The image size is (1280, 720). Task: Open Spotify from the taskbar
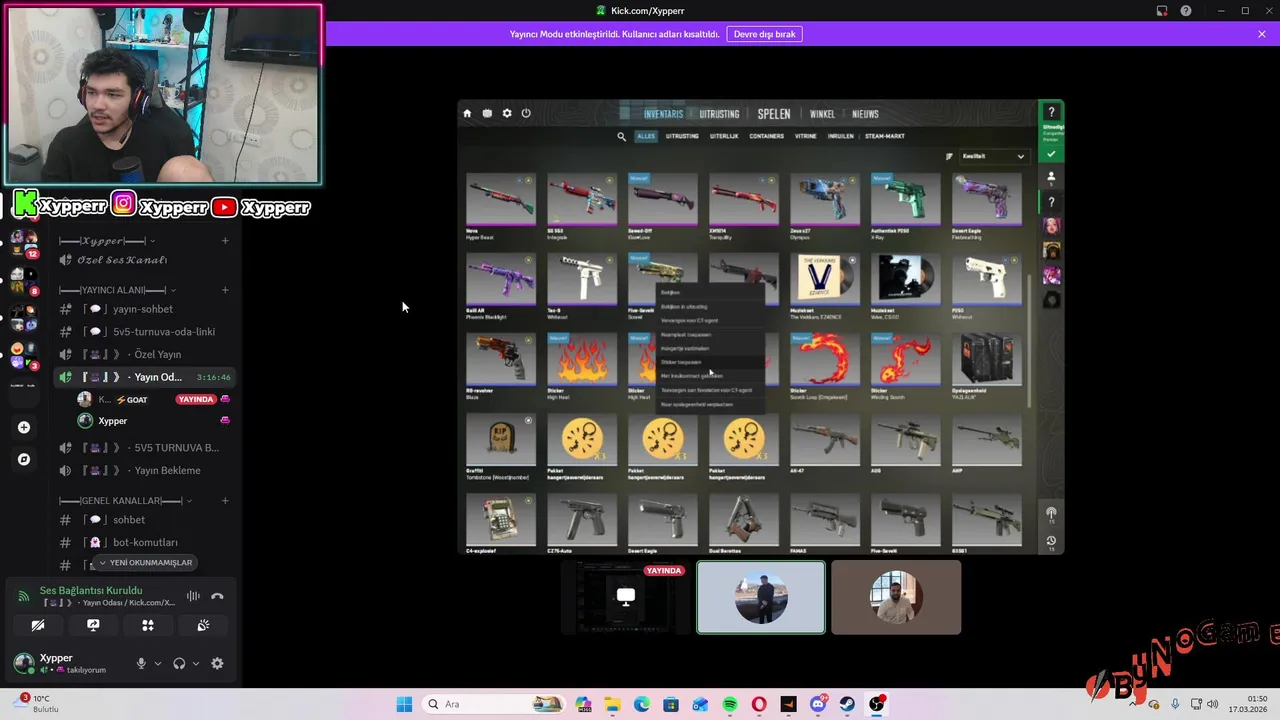pyautogui.click(x=730, y=704)
